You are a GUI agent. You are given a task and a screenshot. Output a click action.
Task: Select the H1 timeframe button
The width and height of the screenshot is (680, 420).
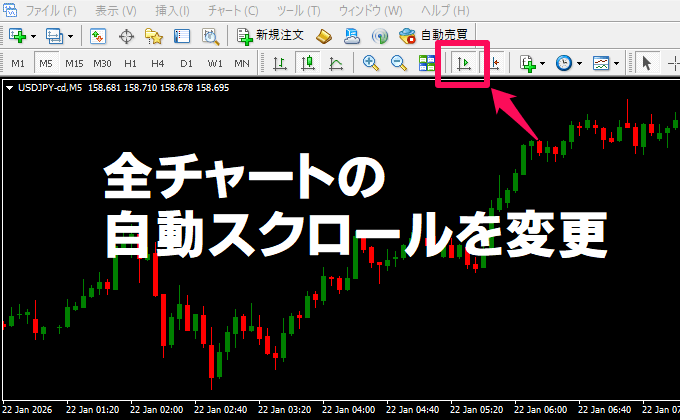tap(130, 63)
